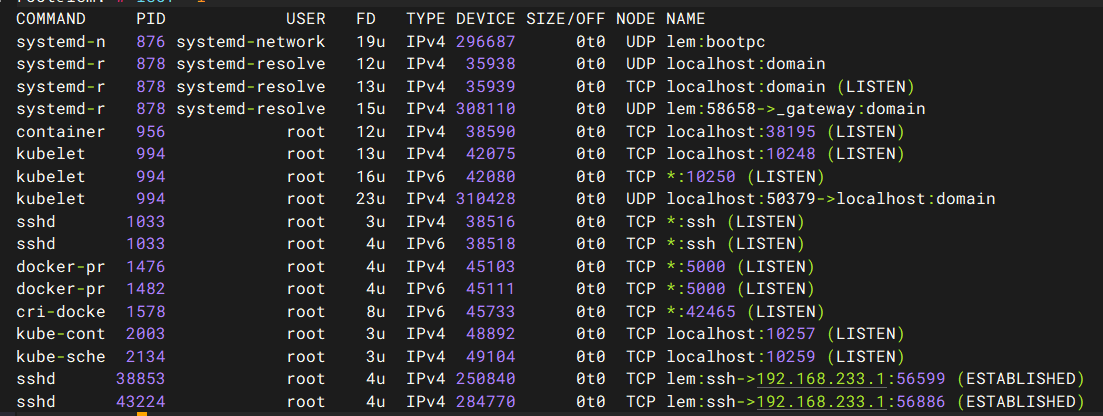
Task: Select device number 45103
Action: [490, 266]
